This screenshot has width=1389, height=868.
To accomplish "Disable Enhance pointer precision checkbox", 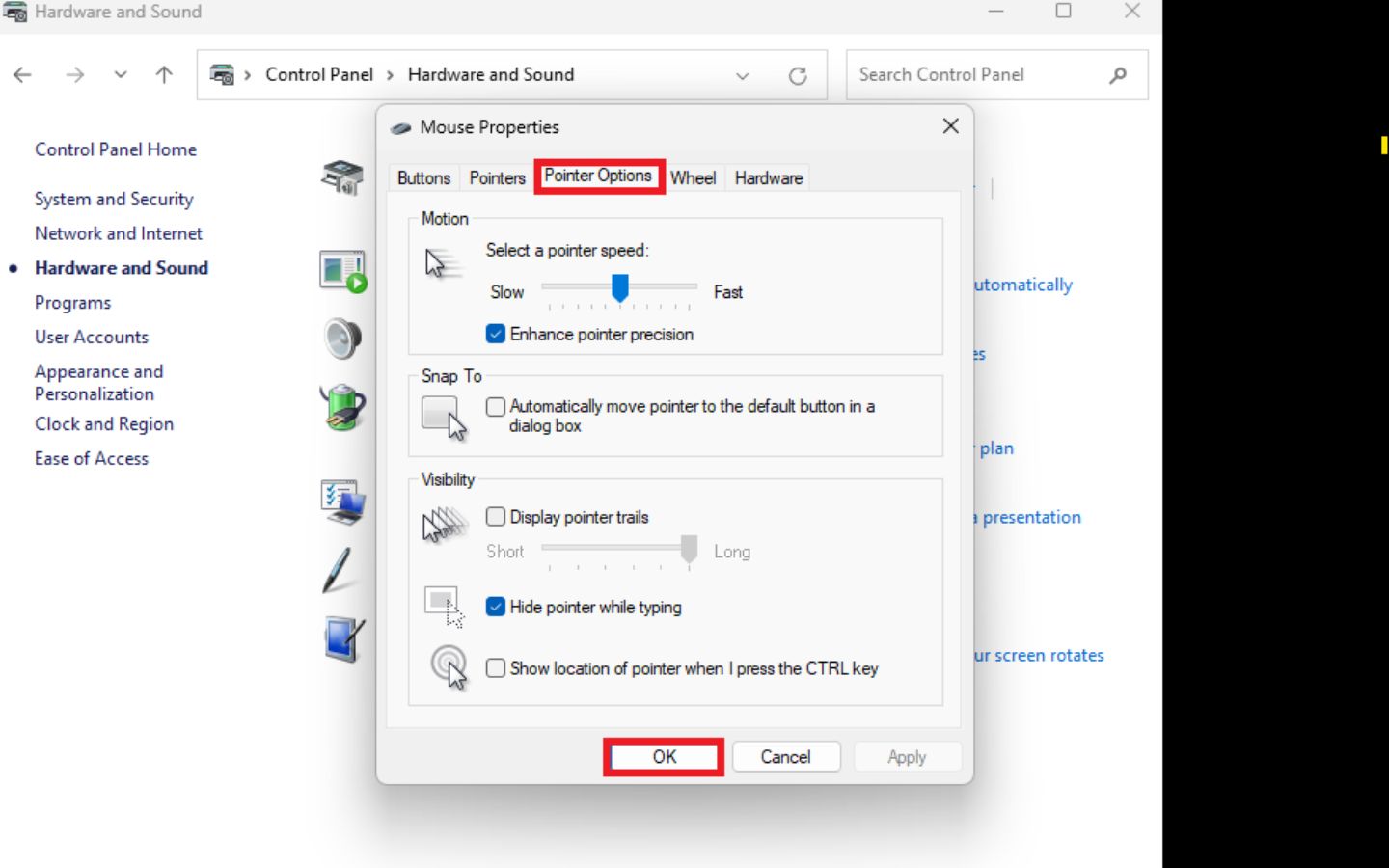I will (496, 334).
